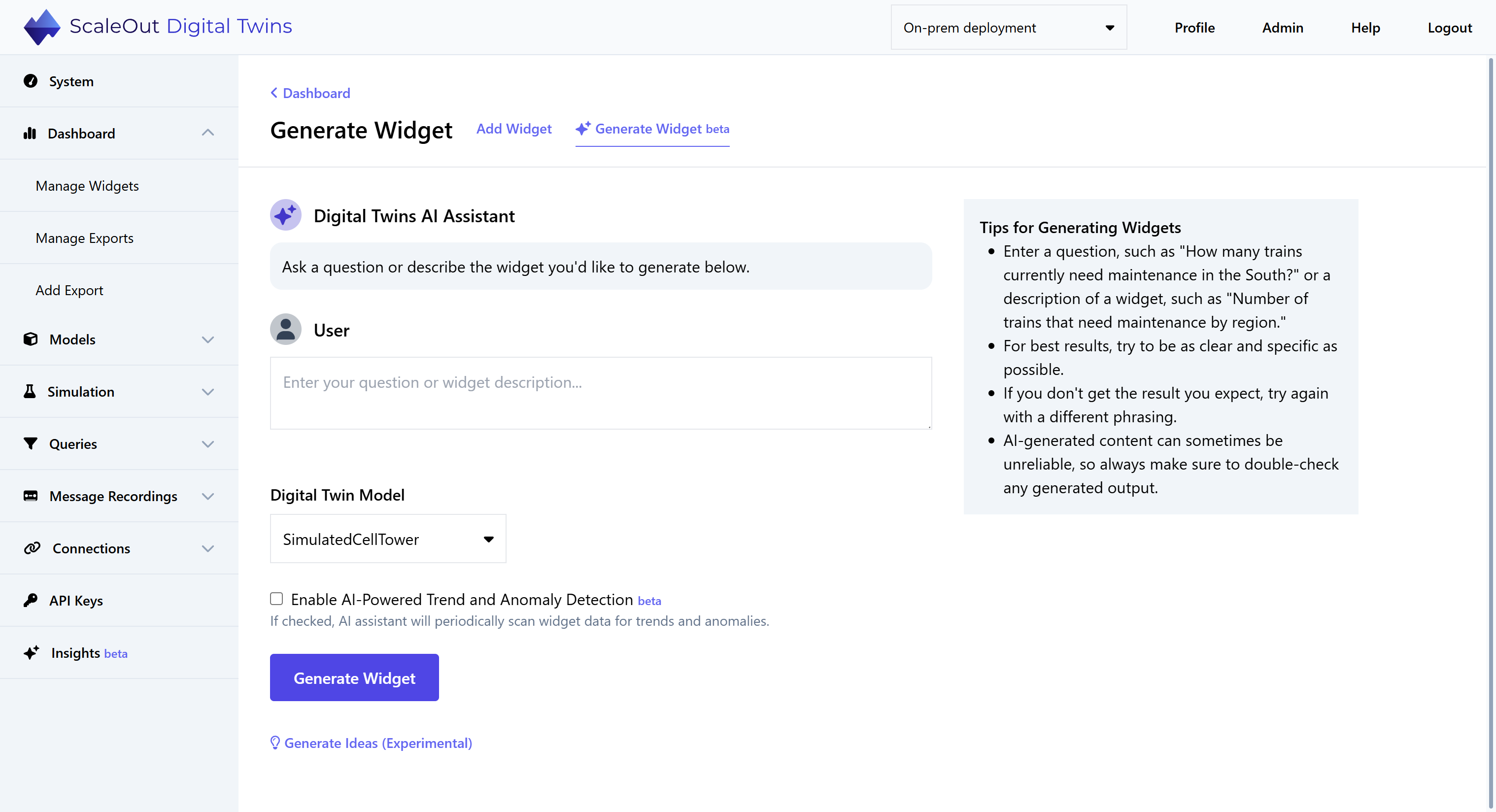
Task: Enable AI-Powered Trend and Anomaly Detection checkbox
Action: click(x=276, y=599)
